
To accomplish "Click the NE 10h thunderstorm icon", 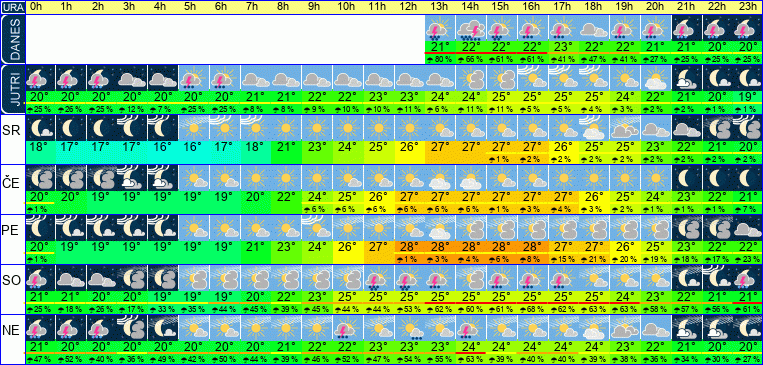I will (x=348, y=328).
